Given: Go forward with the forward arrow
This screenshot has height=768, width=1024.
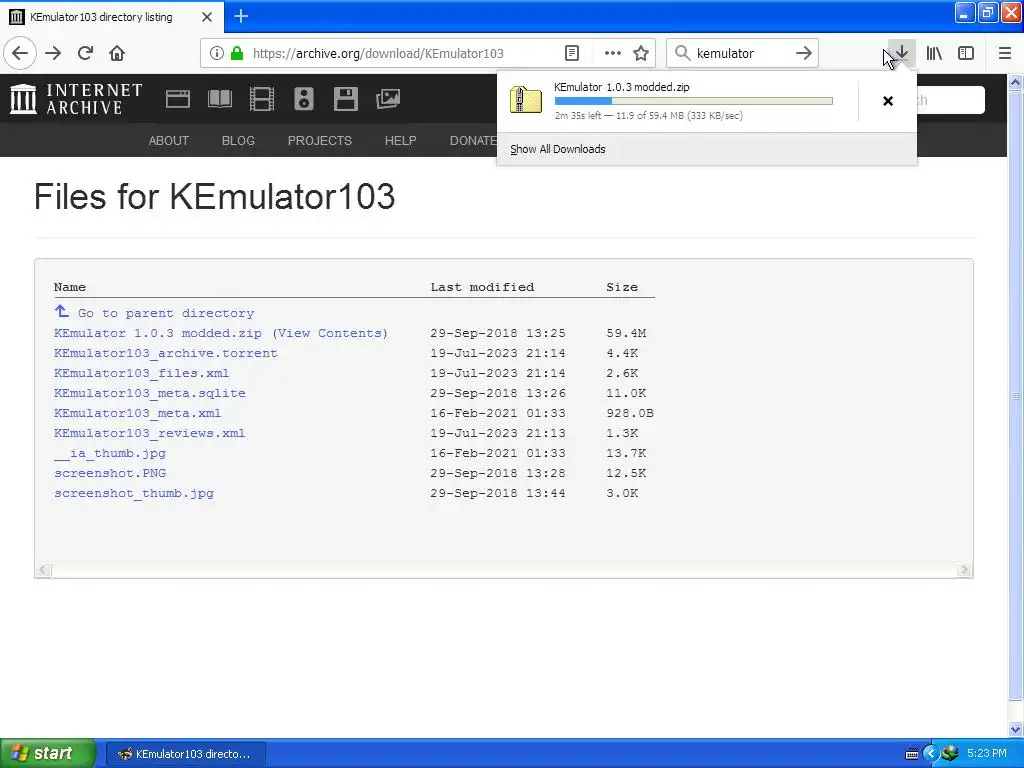Looking at the screenshot, I should tap(53, 54).
